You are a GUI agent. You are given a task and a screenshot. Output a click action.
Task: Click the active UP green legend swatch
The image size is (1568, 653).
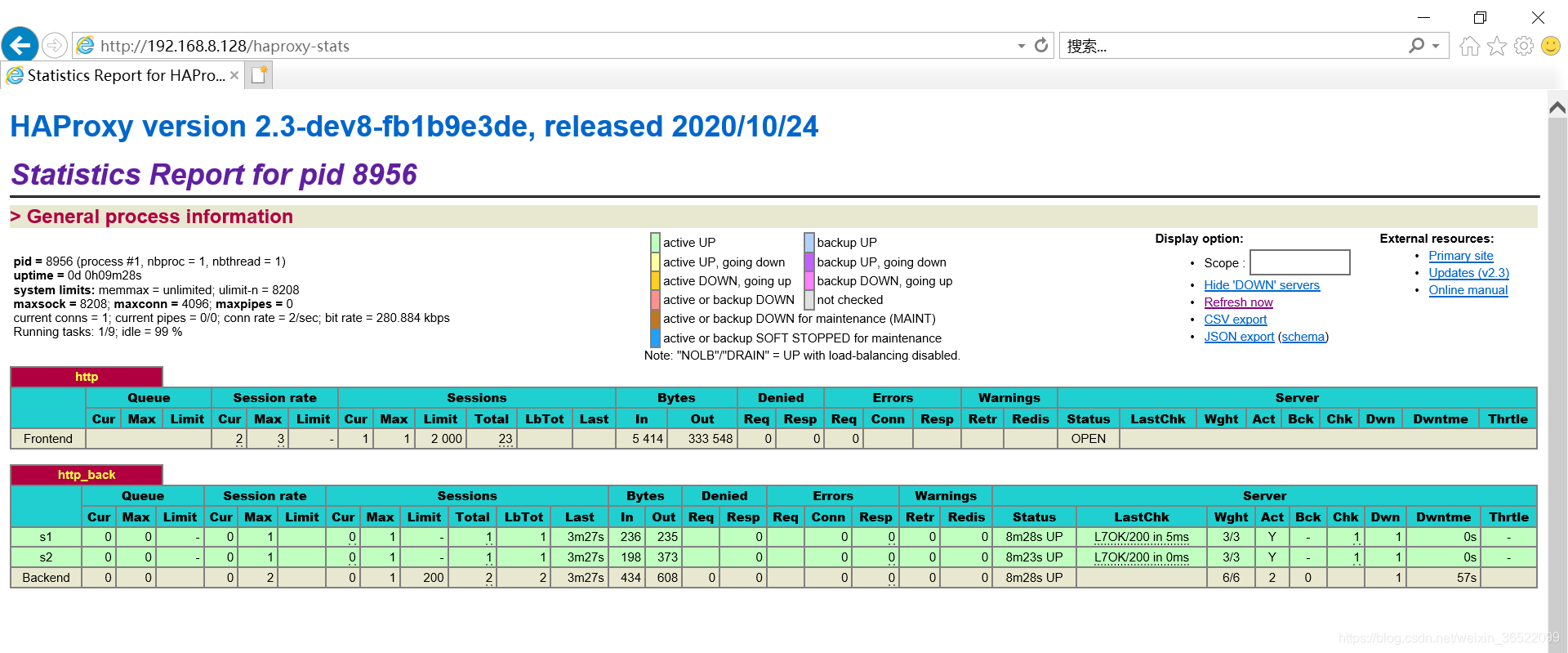pos(655,242)
